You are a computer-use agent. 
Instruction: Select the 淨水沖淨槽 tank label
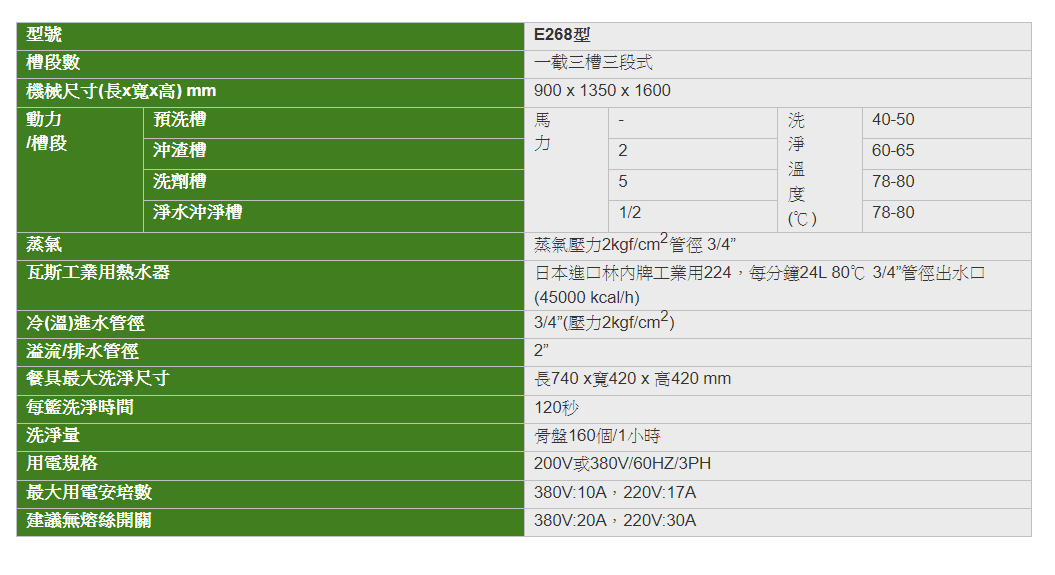click(x=197, y=213)
